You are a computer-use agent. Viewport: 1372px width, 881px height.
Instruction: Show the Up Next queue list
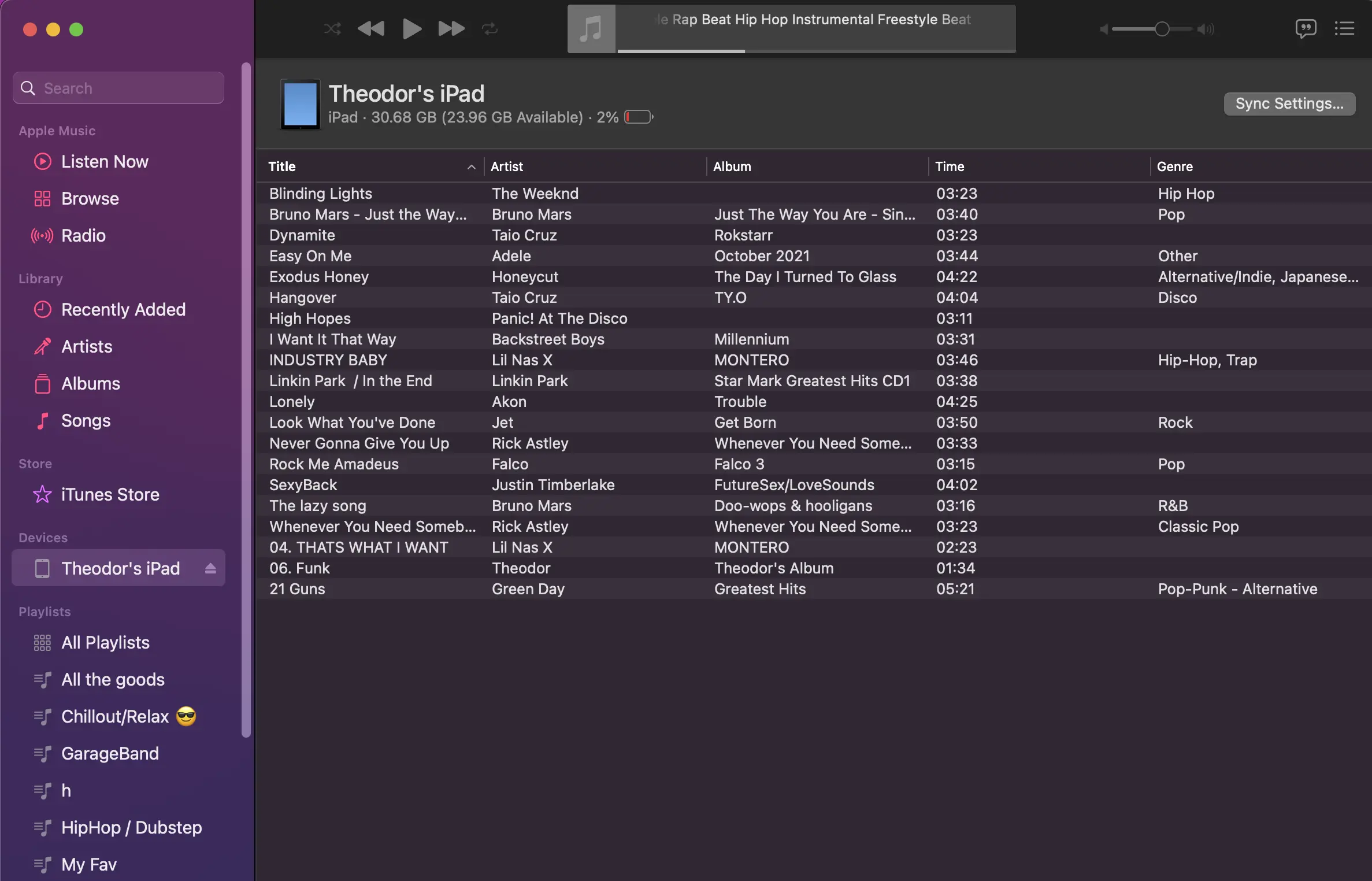tap(1344, 28)
